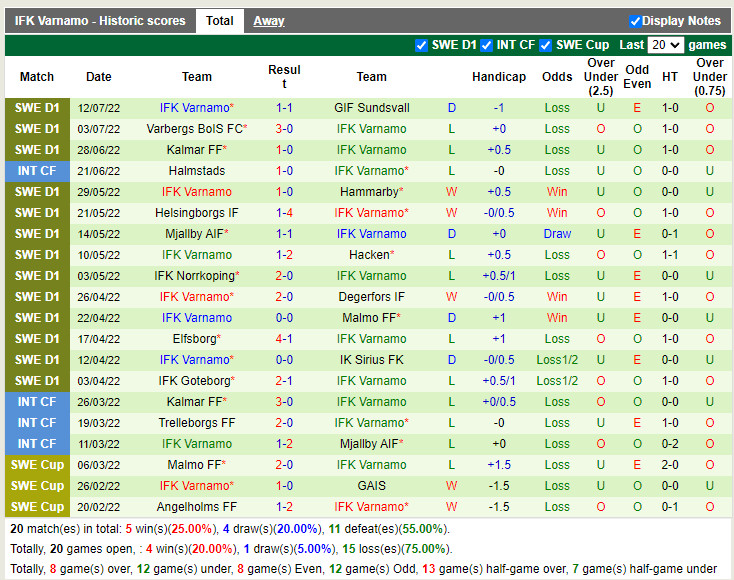Click the Over Under (0.75) header
This screenshot has width=734, height=580.
[x=710, y=77]
